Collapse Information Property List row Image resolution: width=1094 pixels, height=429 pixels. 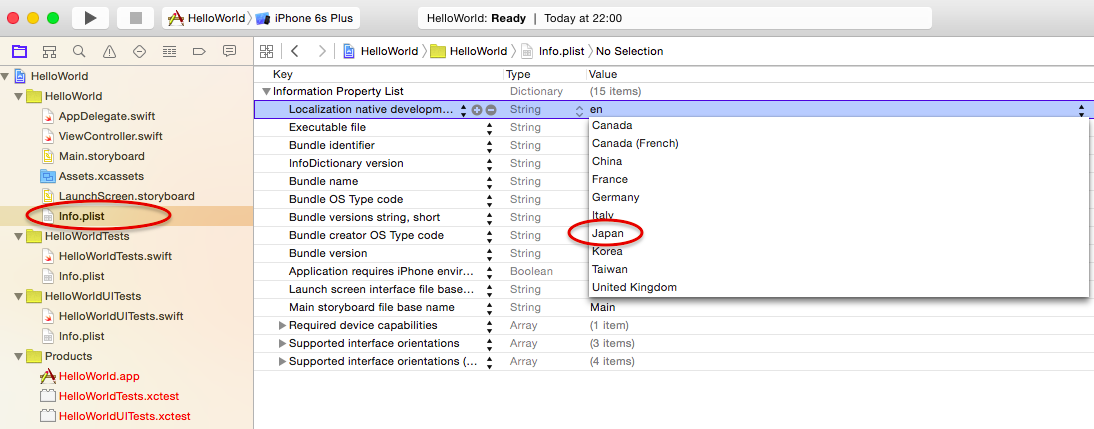pos(266,91)
